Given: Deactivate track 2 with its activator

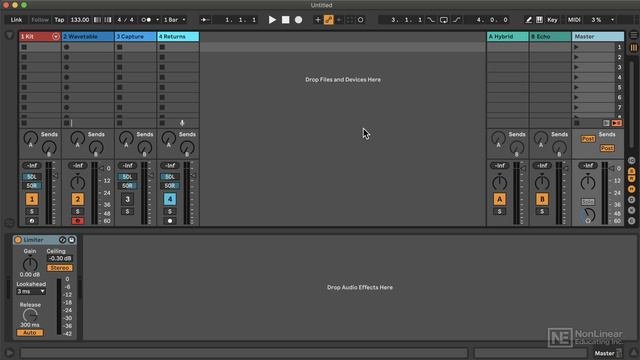Looking at the screenshot, I should coord(78,199).
